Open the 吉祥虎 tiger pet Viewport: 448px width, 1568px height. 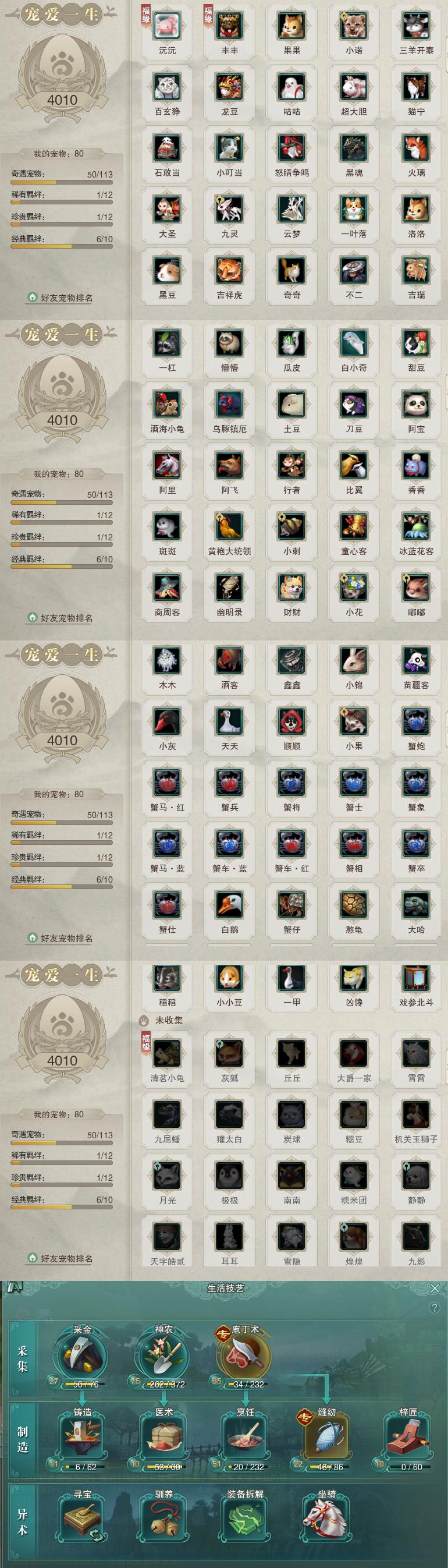[230, 270]
